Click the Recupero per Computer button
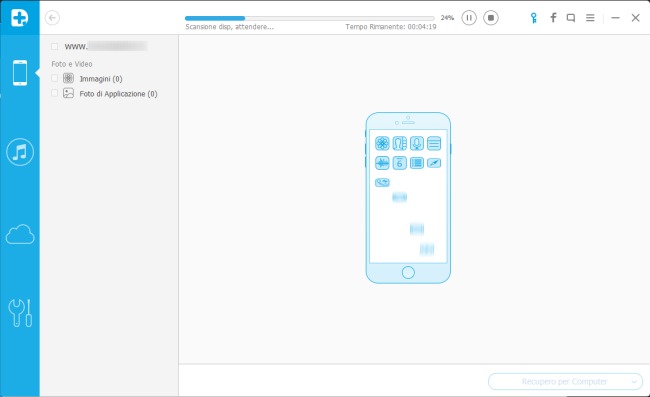The width and height of the screenshot is (650, 397). (565, 382)
